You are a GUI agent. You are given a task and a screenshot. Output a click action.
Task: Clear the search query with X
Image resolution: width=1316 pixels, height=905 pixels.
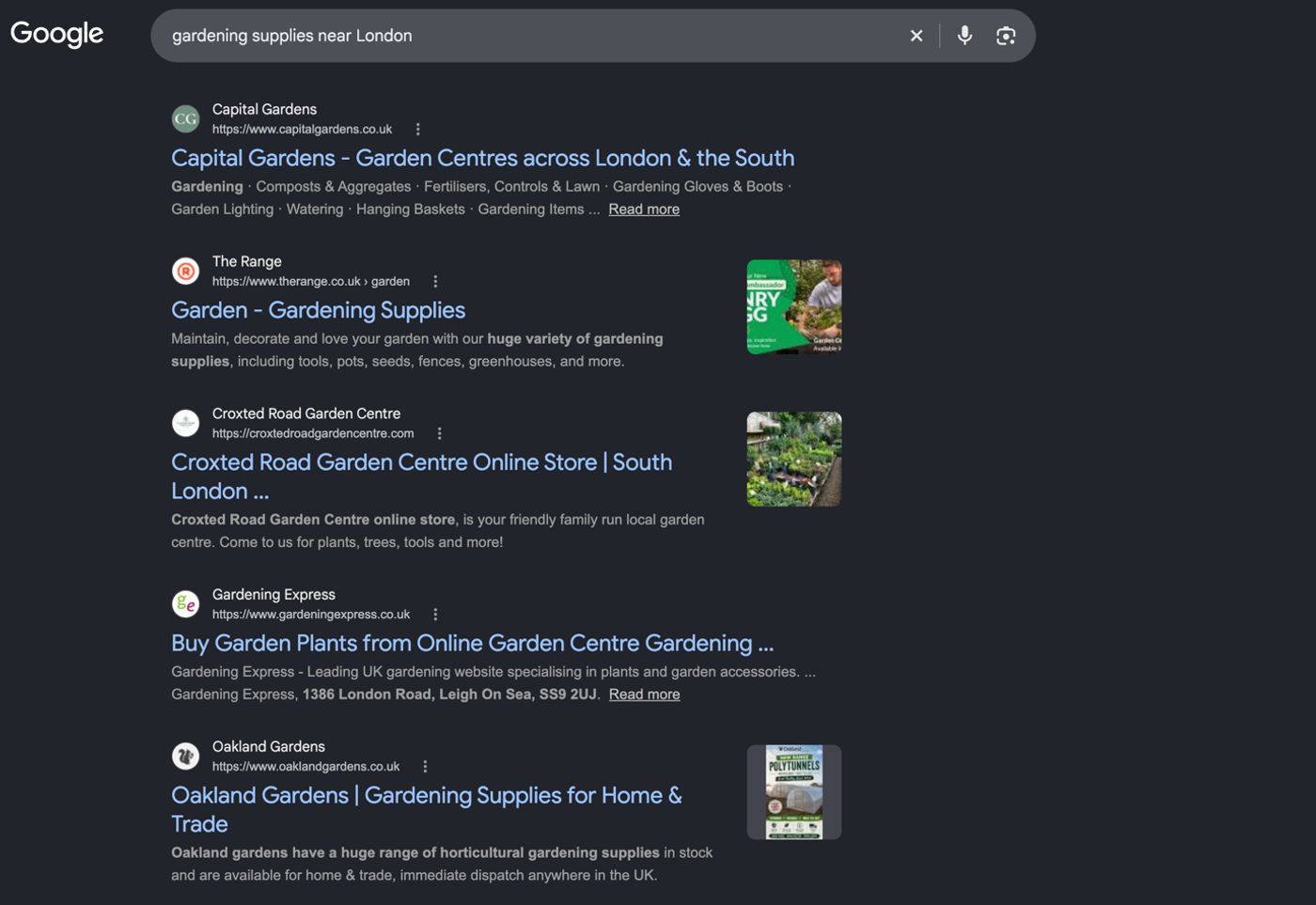point(916,36)
